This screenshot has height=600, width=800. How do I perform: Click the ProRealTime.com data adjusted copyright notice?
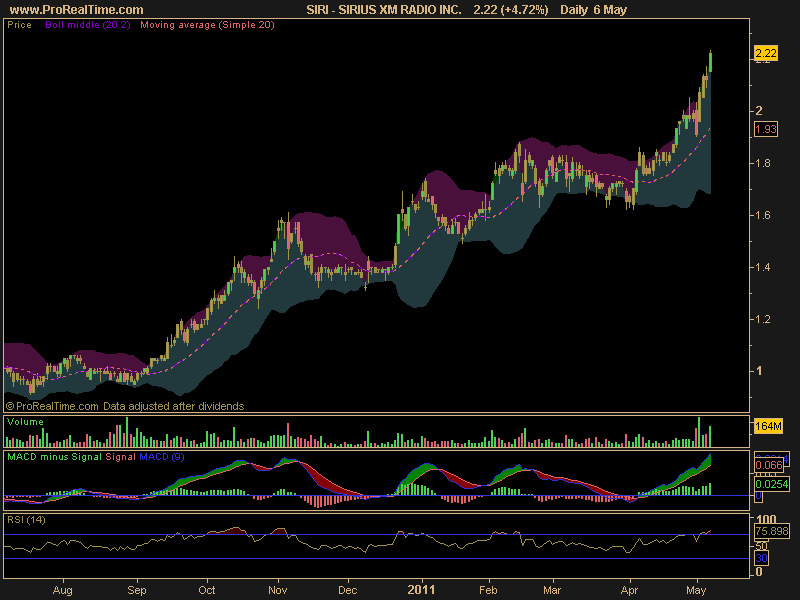coord(125,406)
